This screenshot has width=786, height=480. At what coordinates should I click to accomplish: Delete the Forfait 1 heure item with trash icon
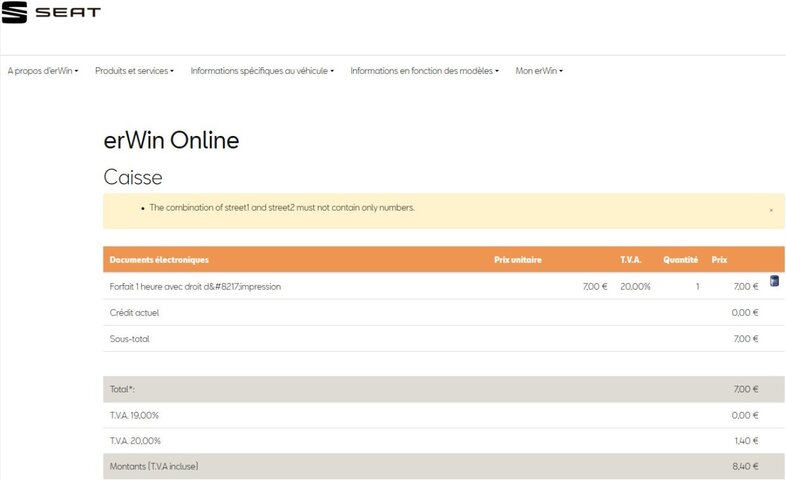coord(774,281)
